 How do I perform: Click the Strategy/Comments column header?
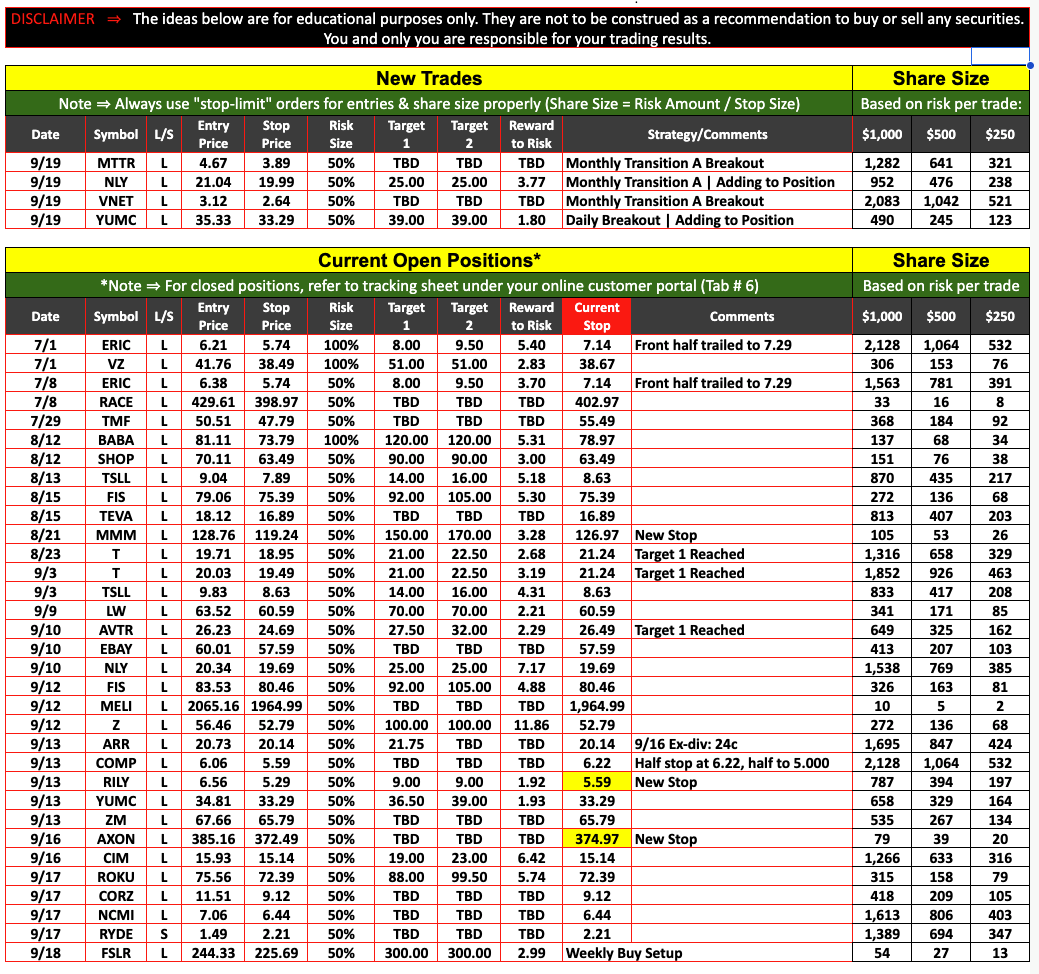[x=707, y=134]
